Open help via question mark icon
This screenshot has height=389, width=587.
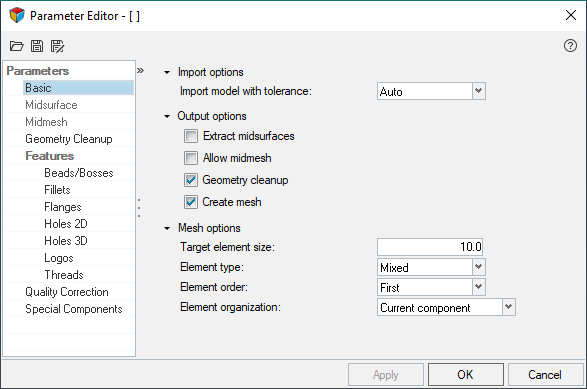pyautogui.click(x=570, y=46)
